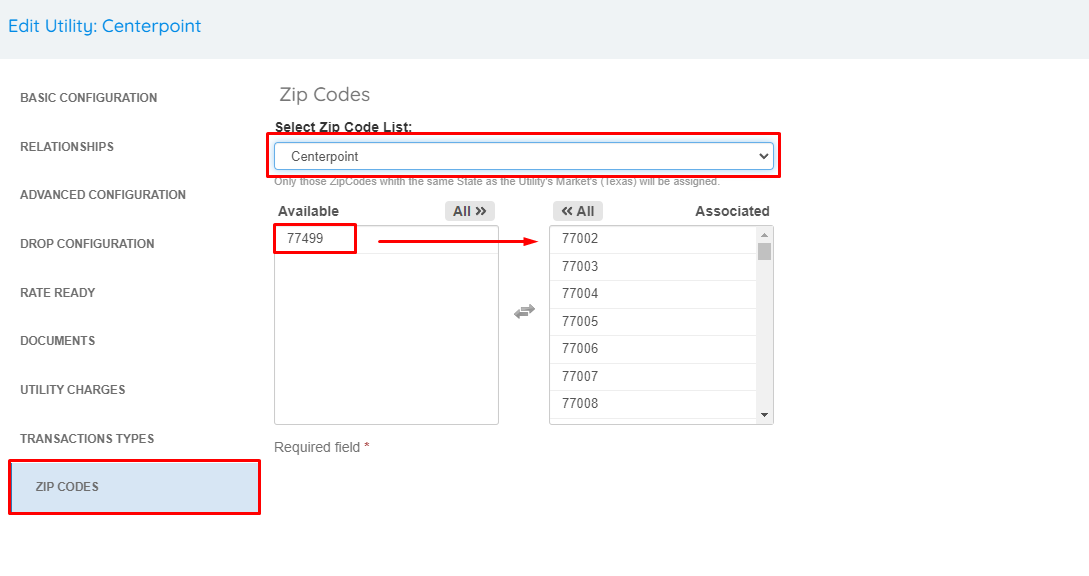This screenshot has height=576, width=1089.
Task: Click the Associated list scrollbar thumb
Action: point(764,251)
